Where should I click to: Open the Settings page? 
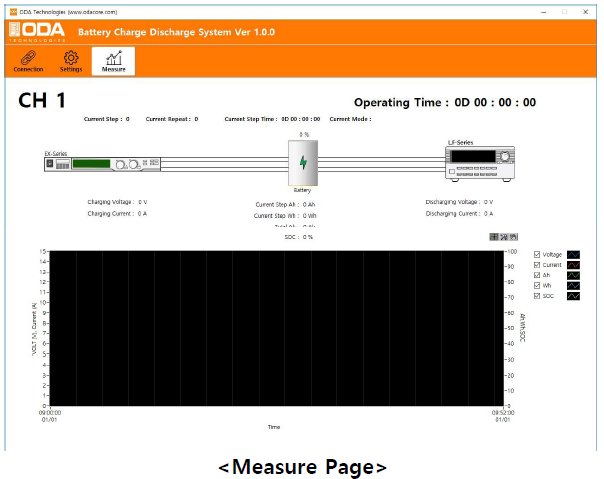(71, 62)
